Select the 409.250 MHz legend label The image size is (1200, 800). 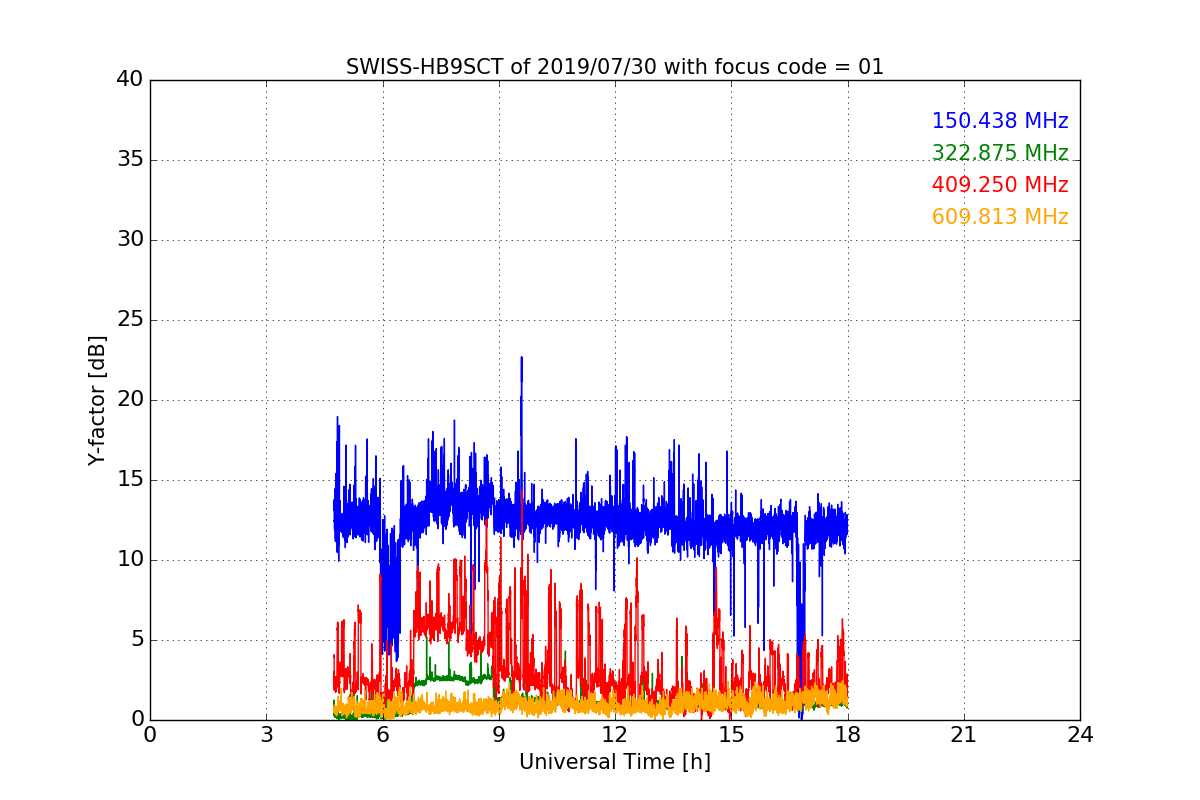(x=1000, y=185)
